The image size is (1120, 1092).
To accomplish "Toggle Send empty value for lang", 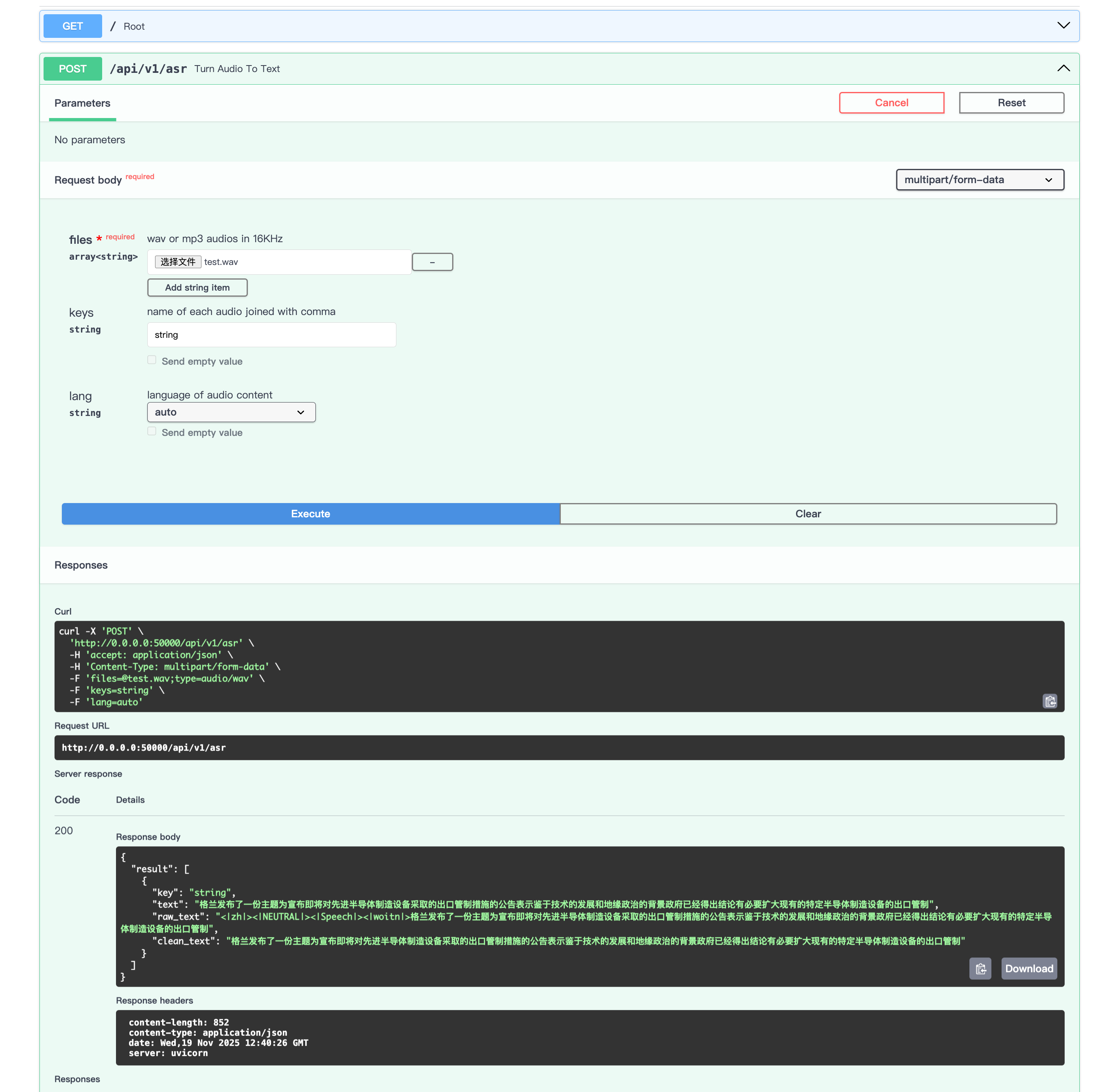I will click(x=151, y=431).
